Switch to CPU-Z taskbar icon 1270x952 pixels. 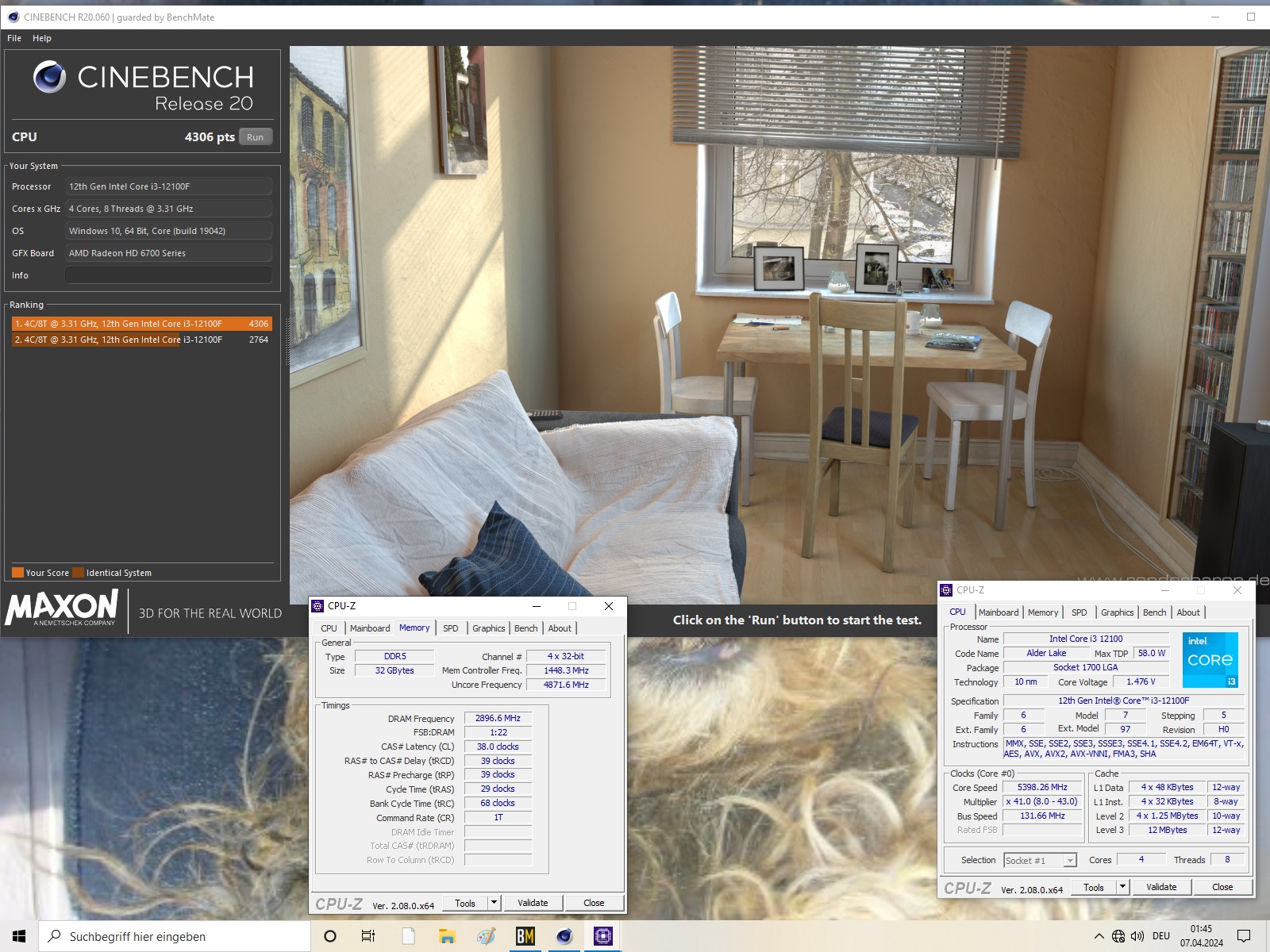click(x=603, y=936)
